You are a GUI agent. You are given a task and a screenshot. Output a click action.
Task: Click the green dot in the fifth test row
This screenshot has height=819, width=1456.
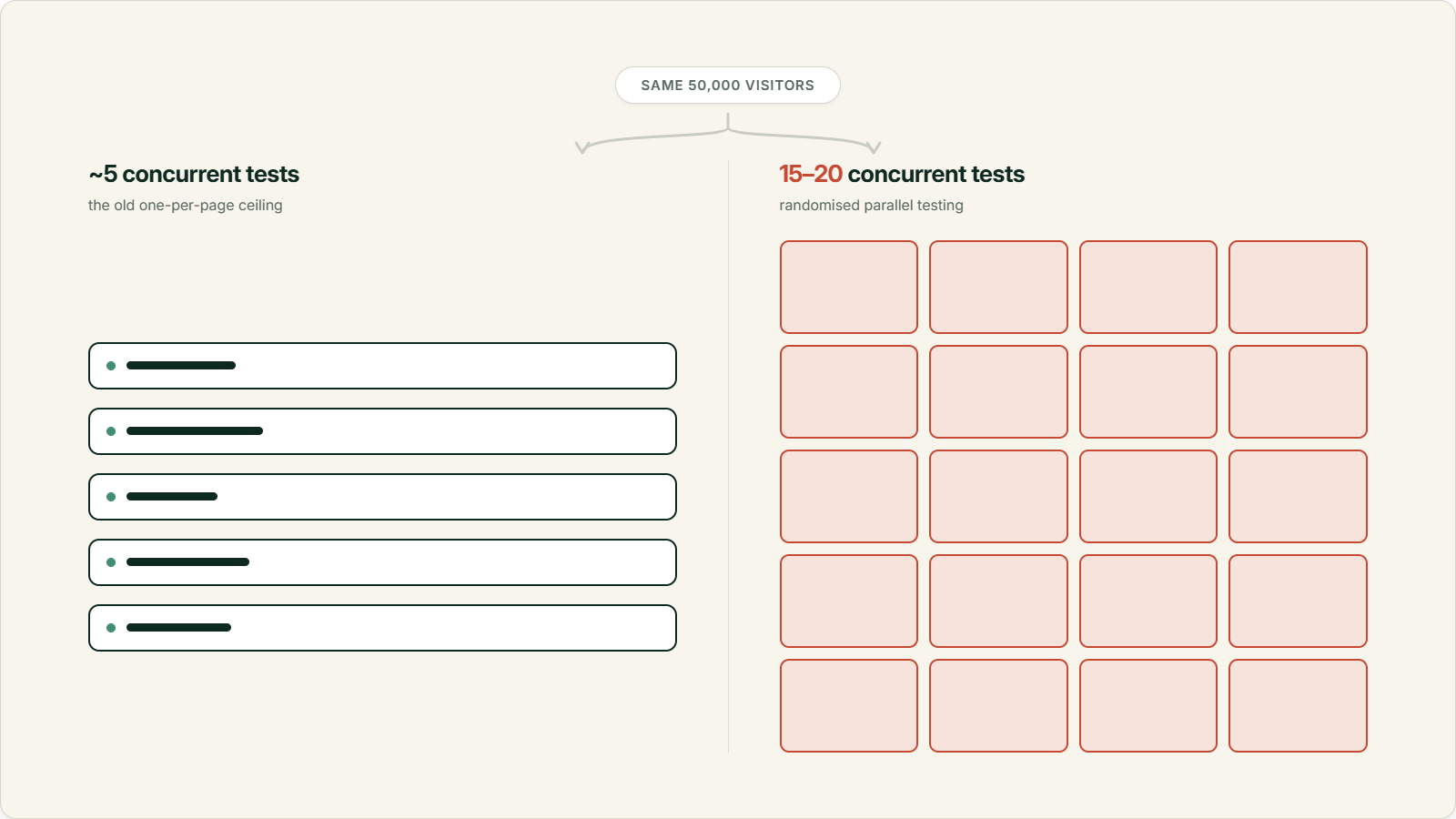pyautogui.click(x=111, y=628)
